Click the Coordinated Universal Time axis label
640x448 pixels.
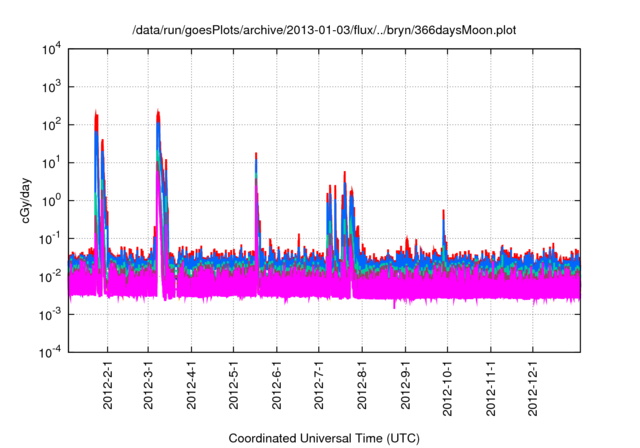point(325,439)
